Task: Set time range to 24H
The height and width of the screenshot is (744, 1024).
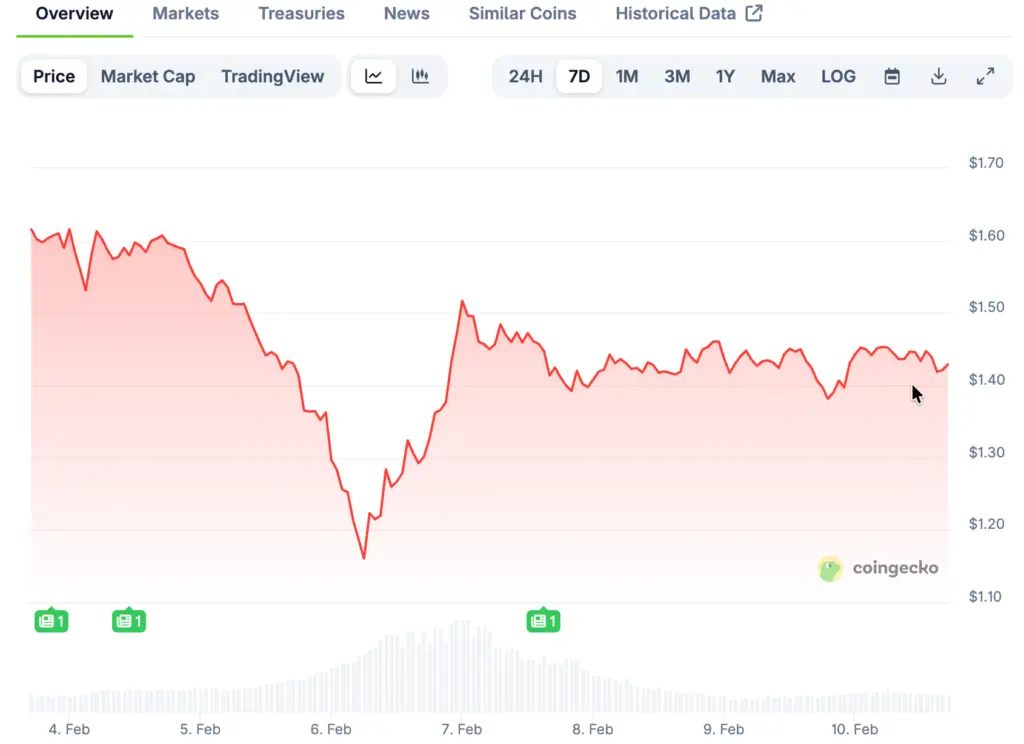Action: point(525,77)
